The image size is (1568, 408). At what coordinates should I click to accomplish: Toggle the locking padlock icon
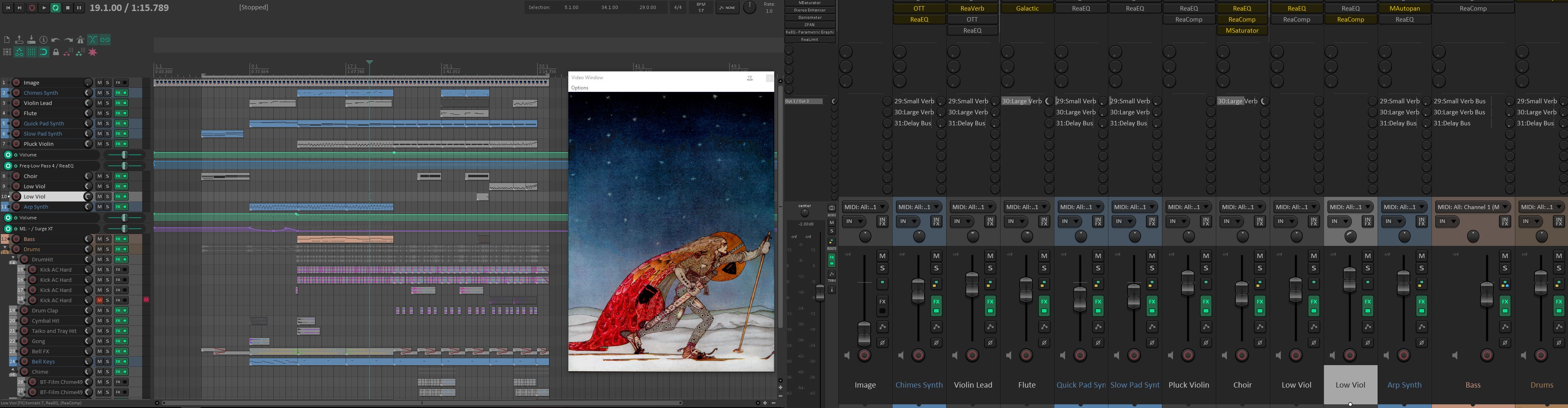56,52
